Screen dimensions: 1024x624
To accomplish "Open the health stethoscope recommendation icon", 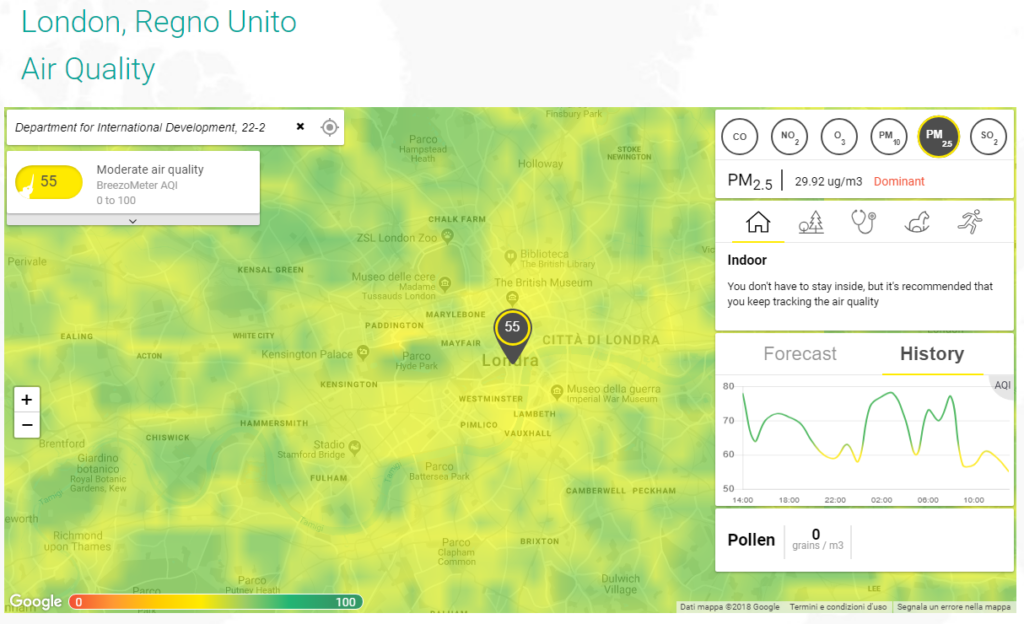I will [863, 222].
